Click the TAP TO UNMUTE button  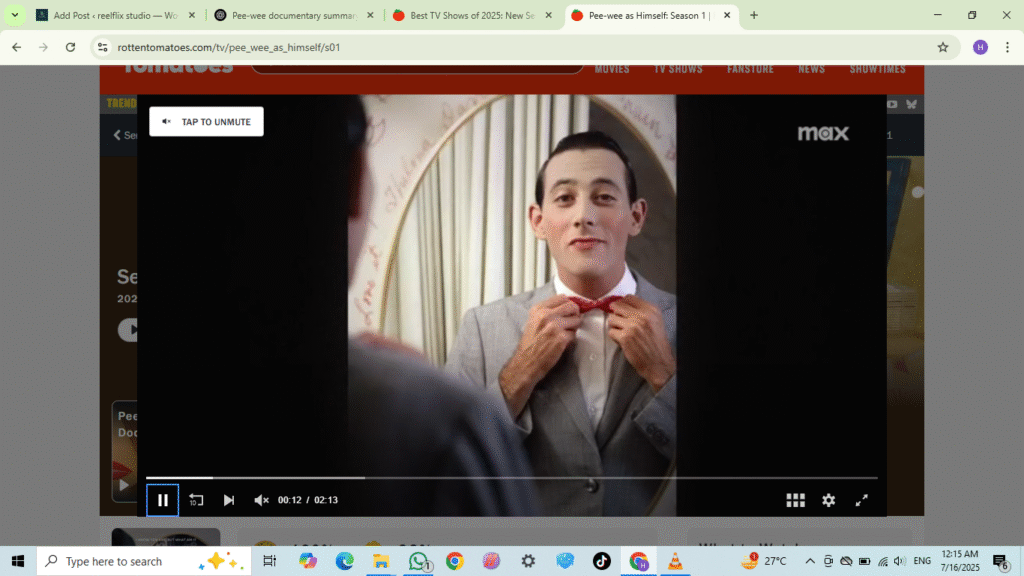tap(206, 121)
